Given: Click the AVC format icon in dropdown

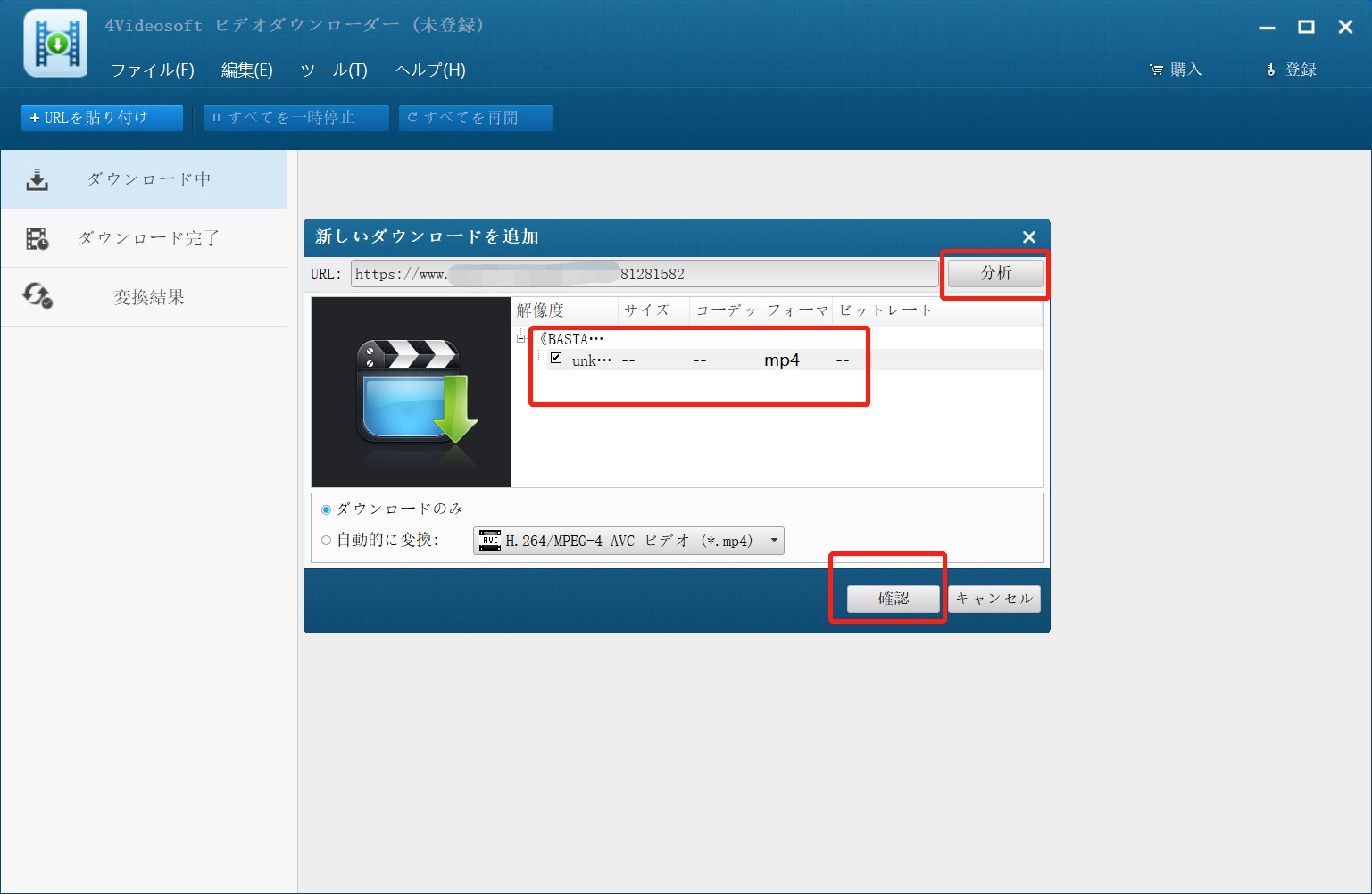Looking at the screenshot, I should pyautogui.click(x=490, y=541).
